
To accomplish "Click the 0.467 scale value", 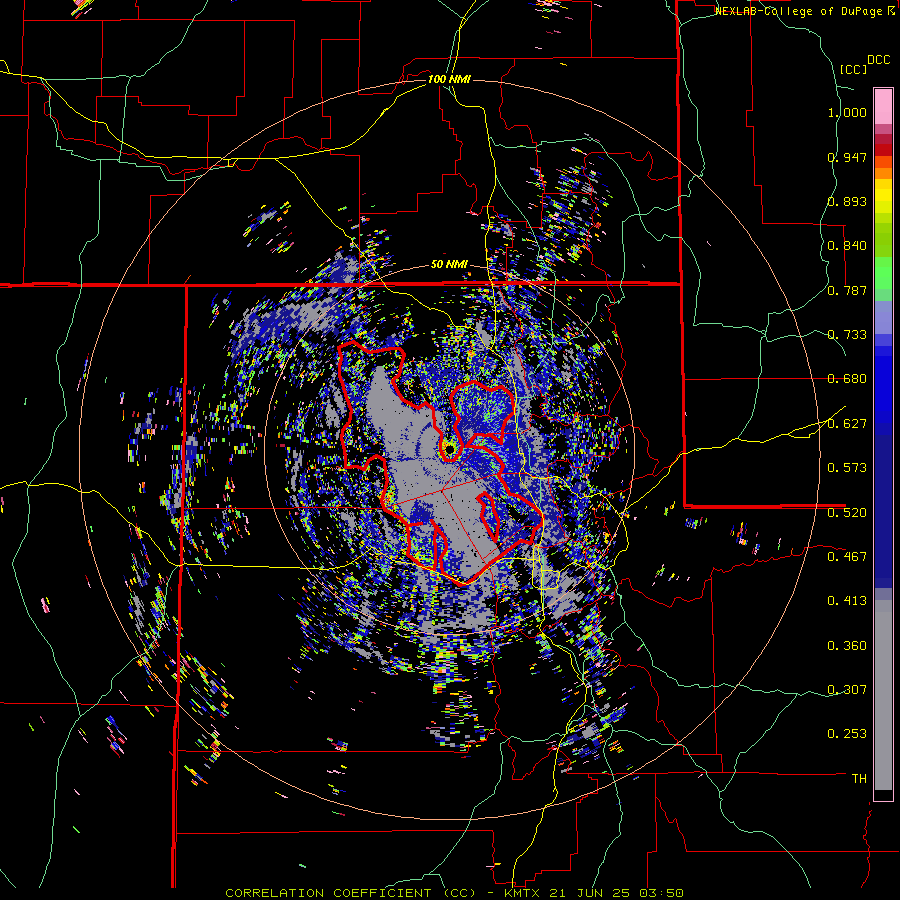I will tap(847, 557).
